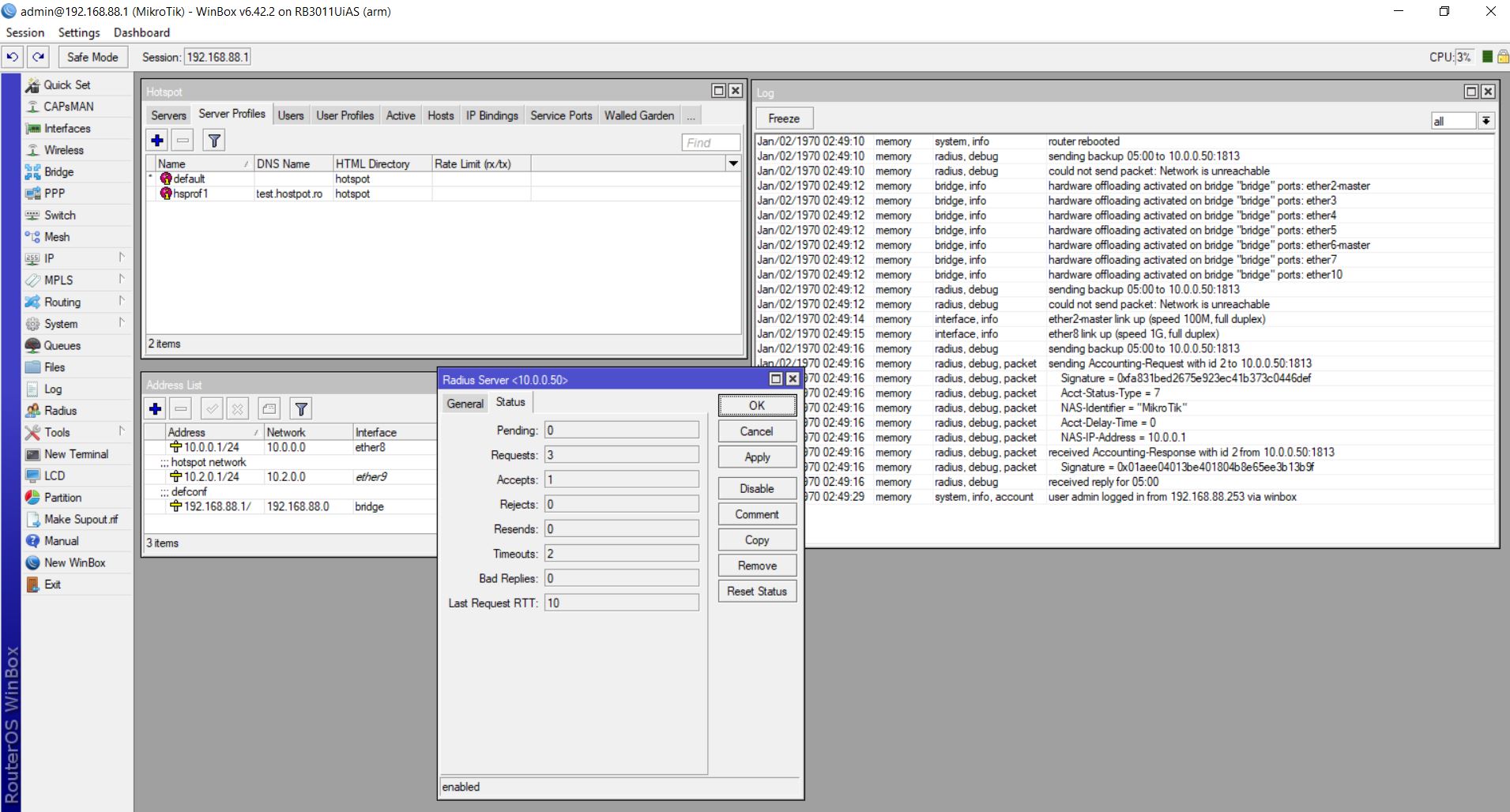The width and height of the screenshot is (1510, 812).
Task: Switch to General tab in Radius Server dialog
Action: point(465,404)
